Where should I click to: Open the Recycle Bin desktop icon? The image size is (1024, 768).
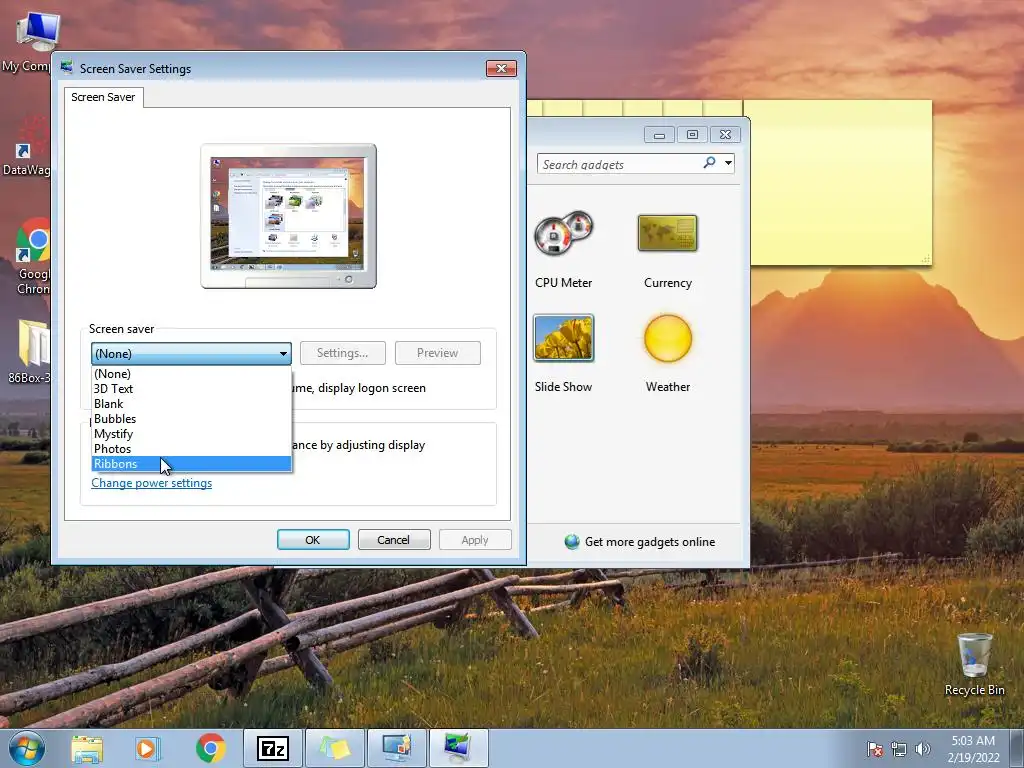click(x=974, y=664)
